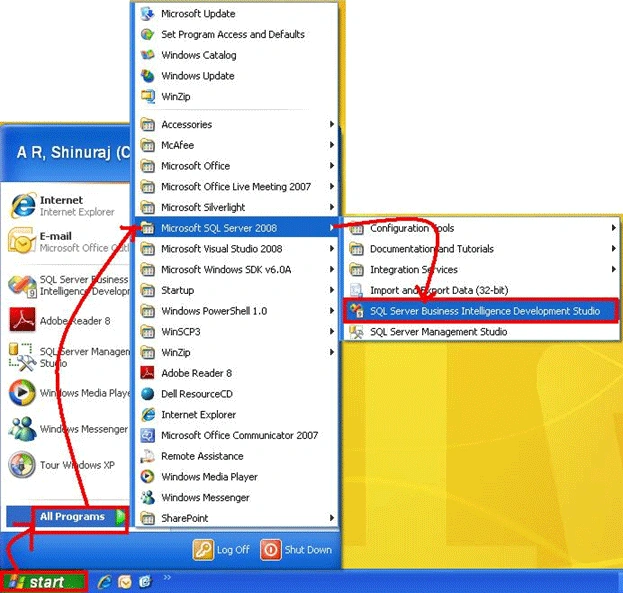This screenshot has width=623, height=593.
Task: Launch SQL Server Management Studio from submenu
Action: (482, 331)
